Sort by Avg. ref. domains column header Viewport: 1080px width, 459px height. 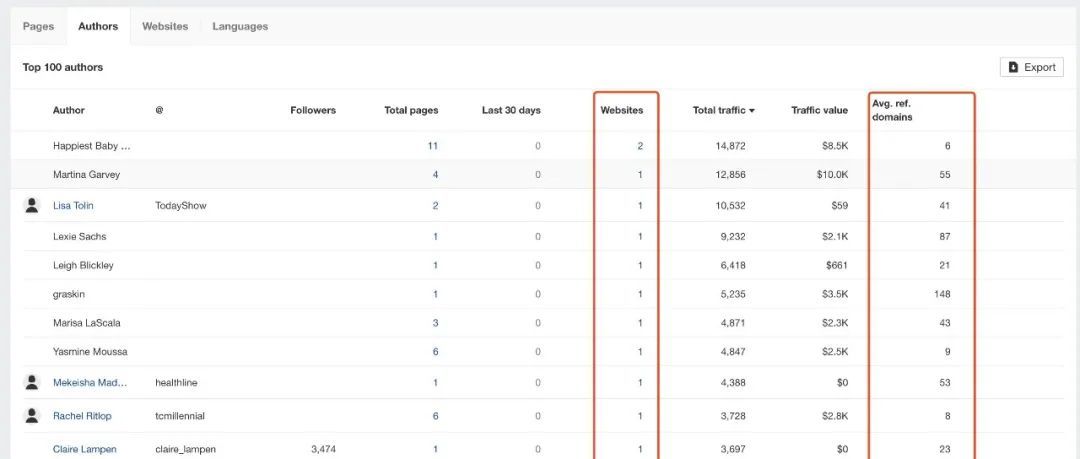click(892, 110)
